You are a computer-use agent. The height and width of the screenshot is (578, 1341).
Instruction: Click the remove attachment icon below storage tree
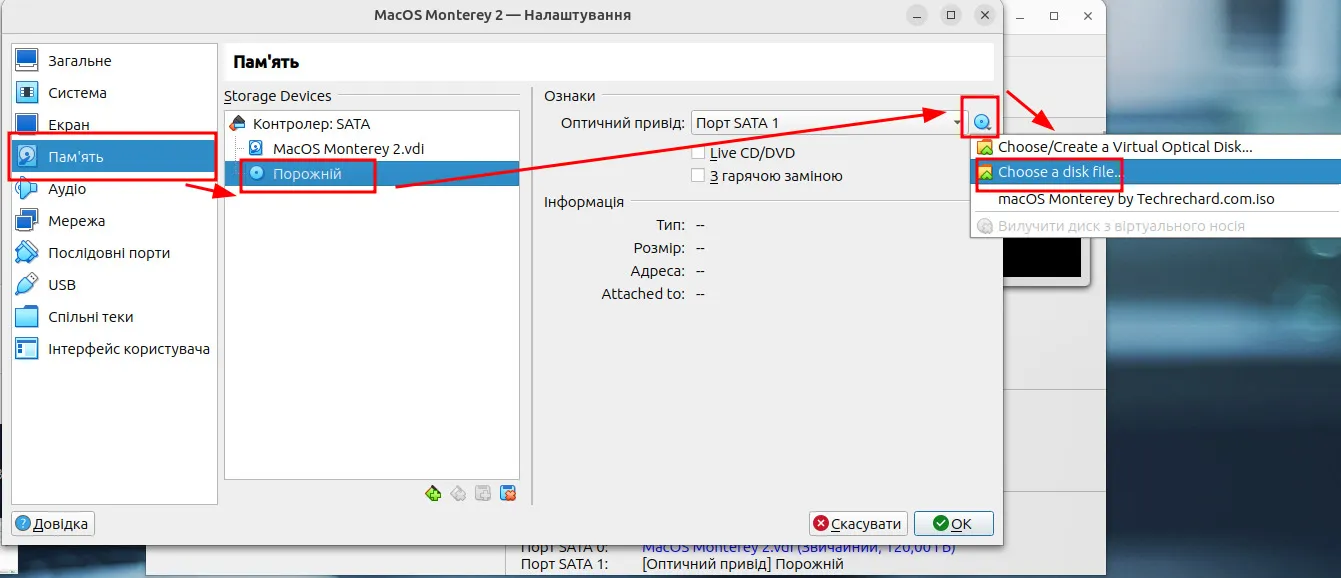[x=508, y=493]
